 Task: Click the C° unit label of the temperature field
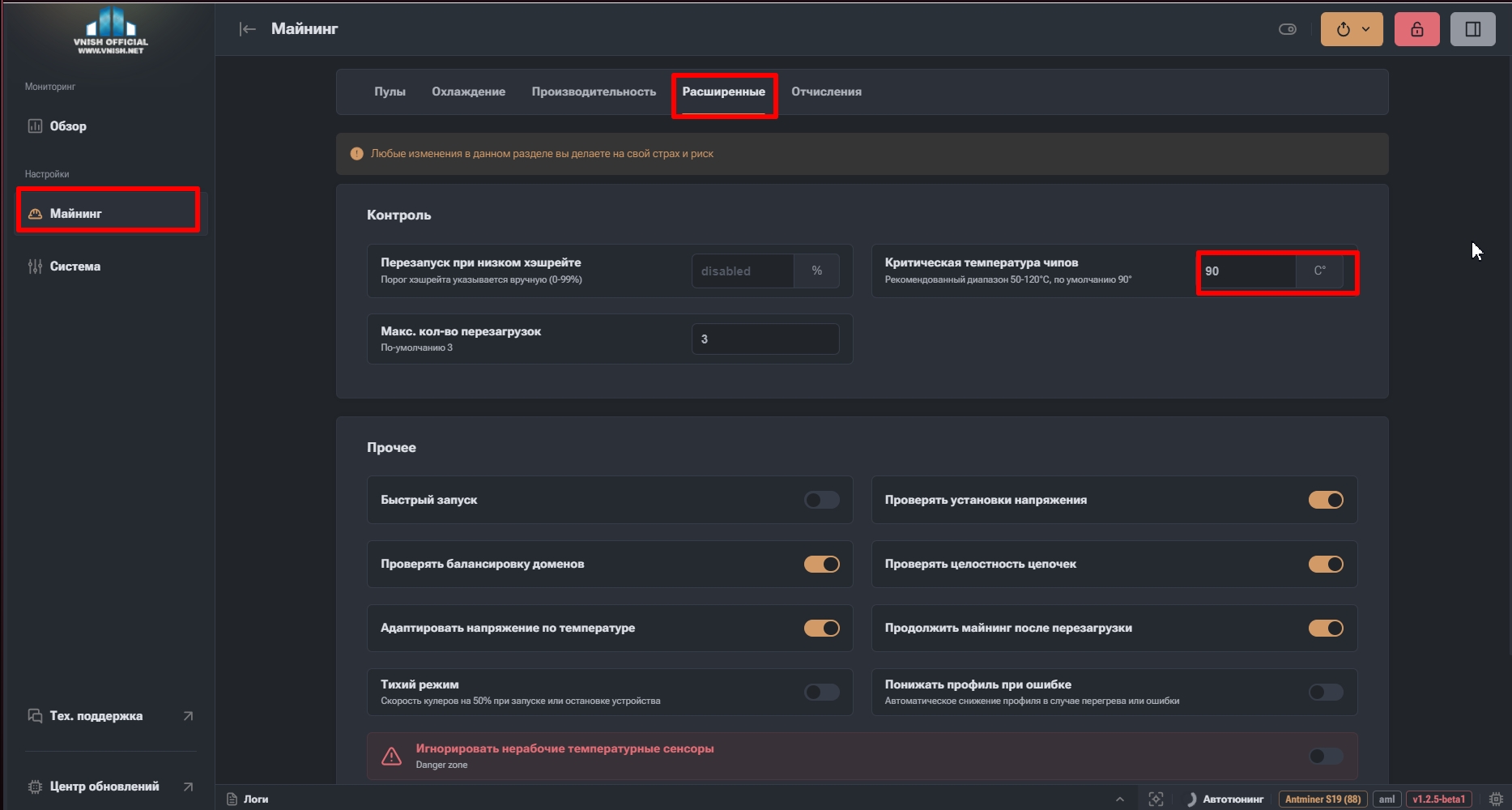click(x=1319, y=271)
